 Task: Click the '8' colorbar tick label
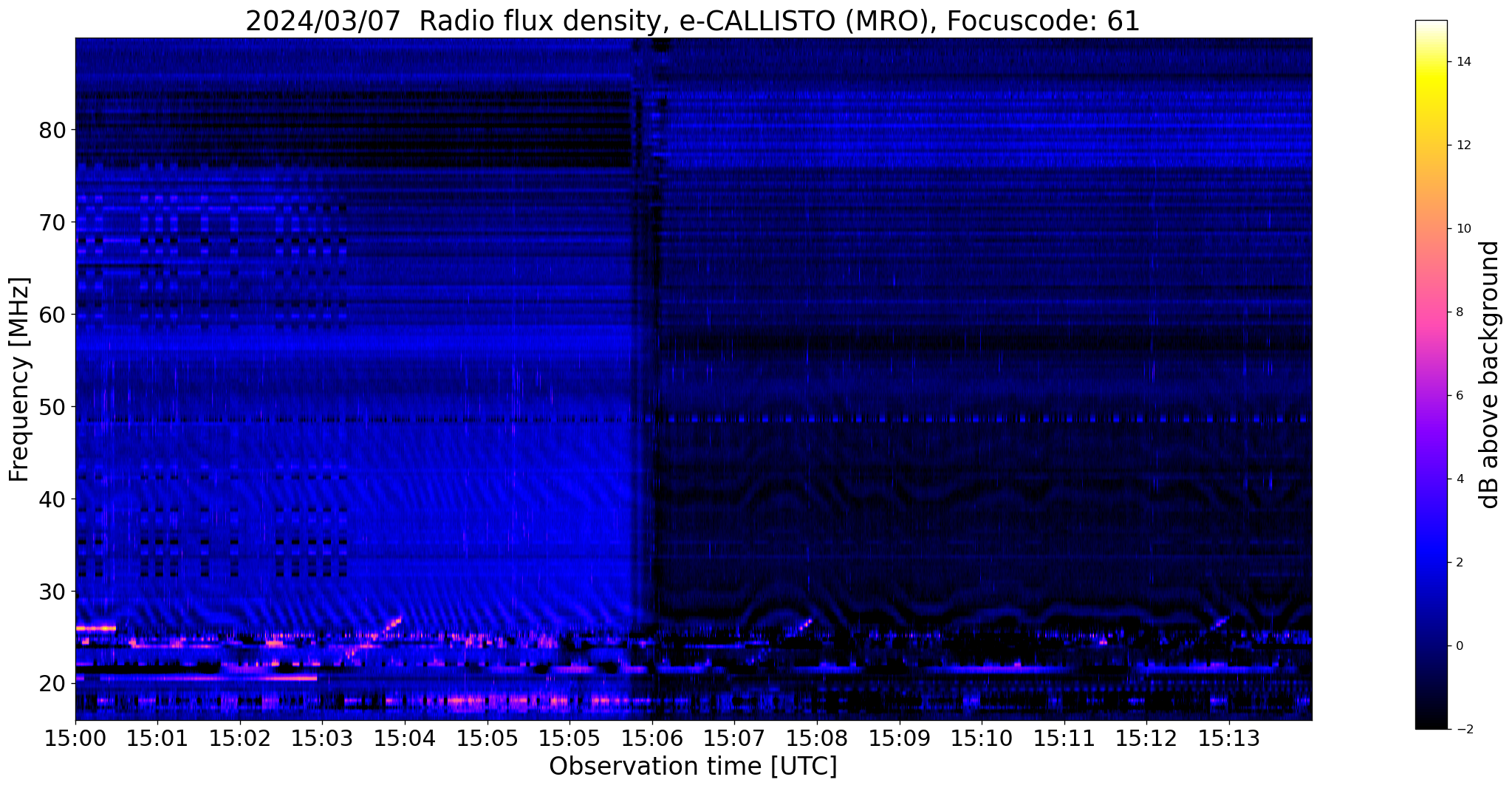(x=1459, y=312)
